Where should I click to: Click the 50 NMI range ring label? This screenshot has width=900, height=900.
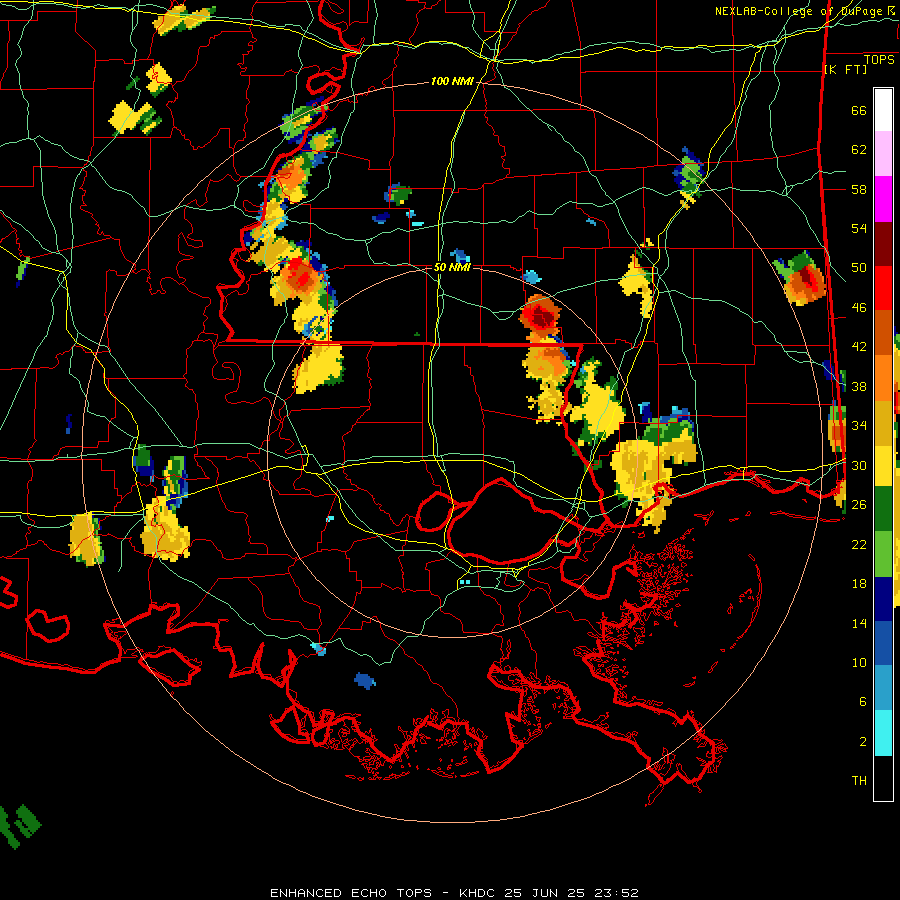(452, 267)
